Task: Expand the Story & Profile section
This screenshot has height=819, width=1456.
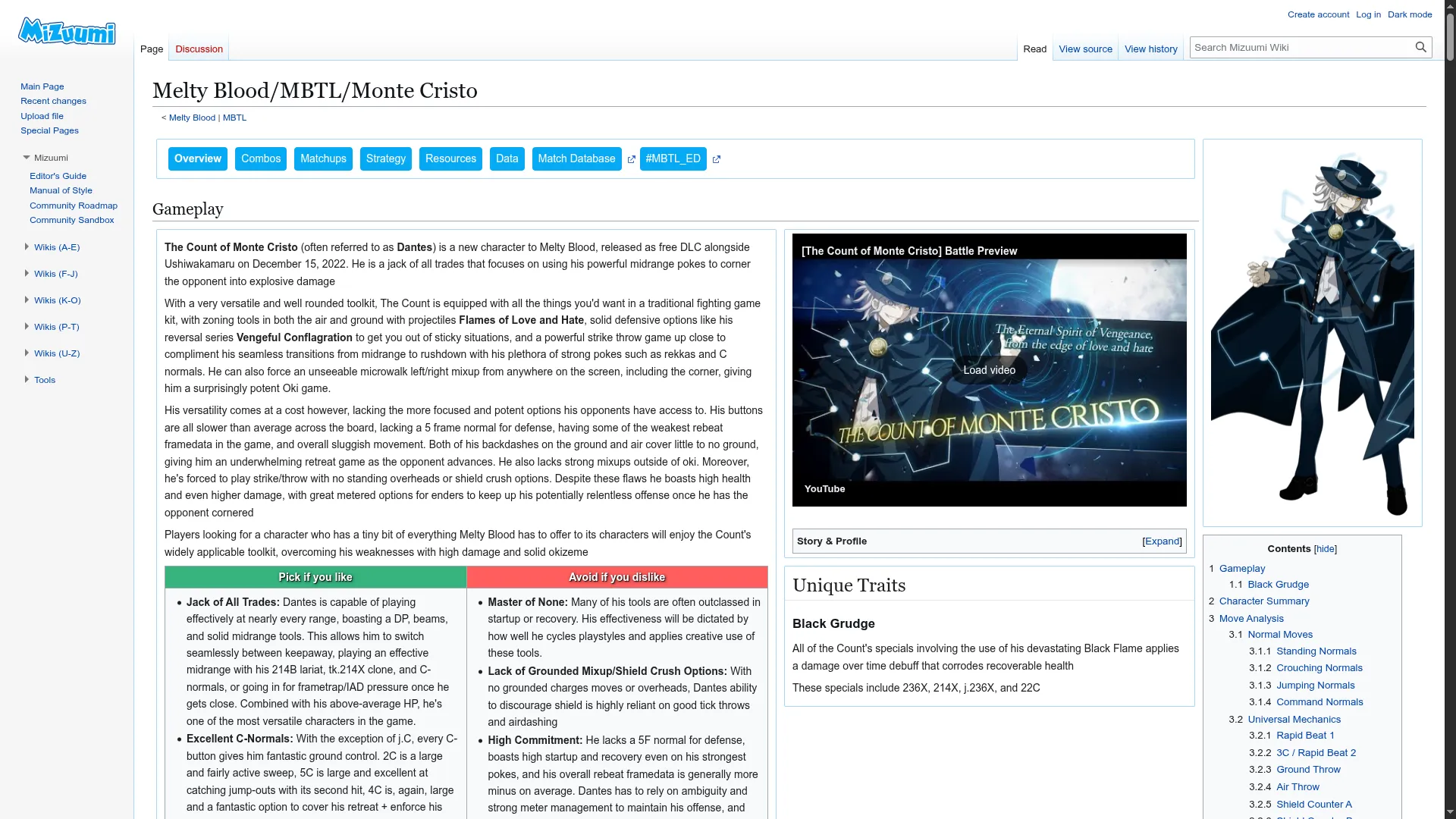Action: pyautogui.click(x=1162, y=541)
